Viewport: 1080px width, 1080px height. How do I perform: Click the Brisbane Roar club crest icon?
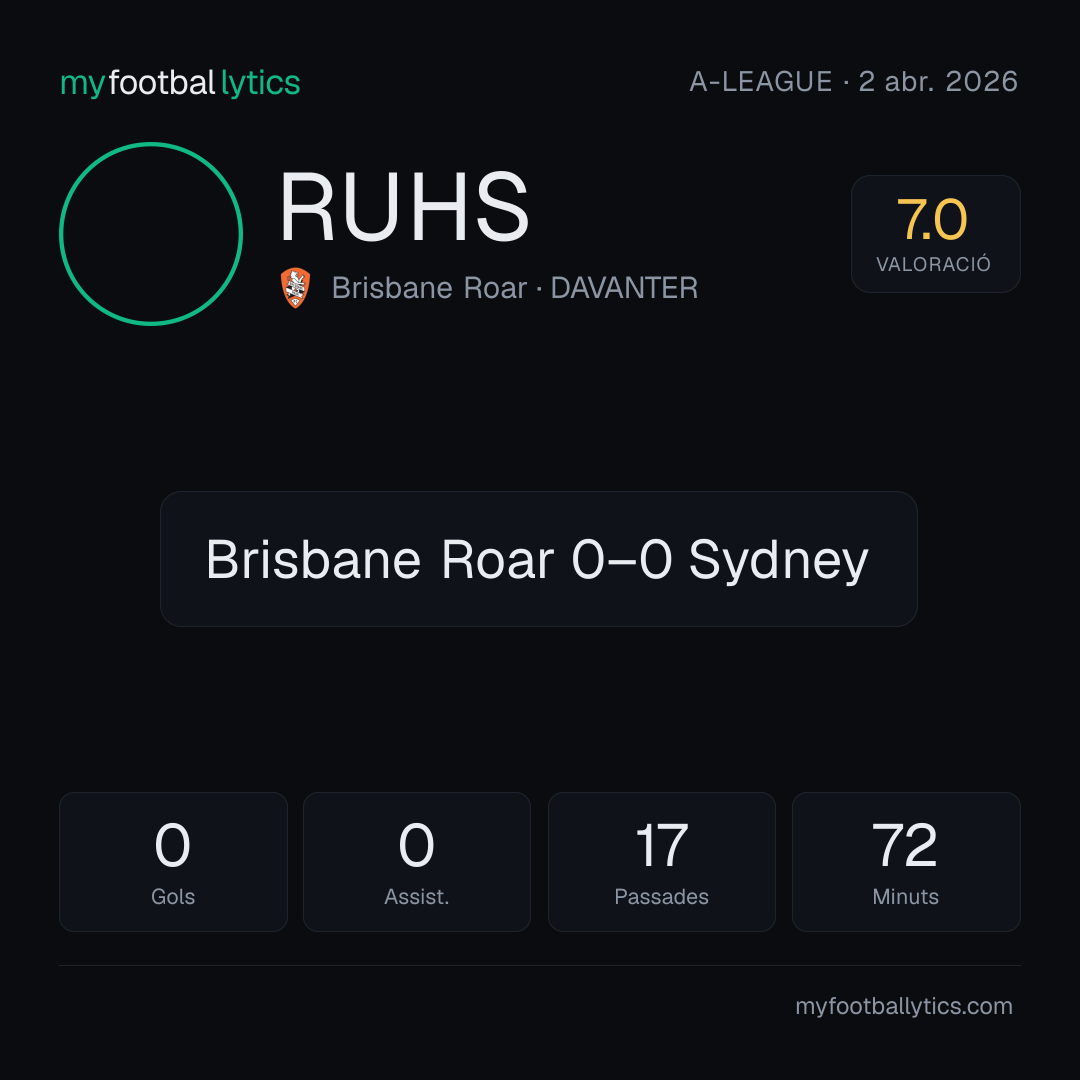tap(295, 288)
